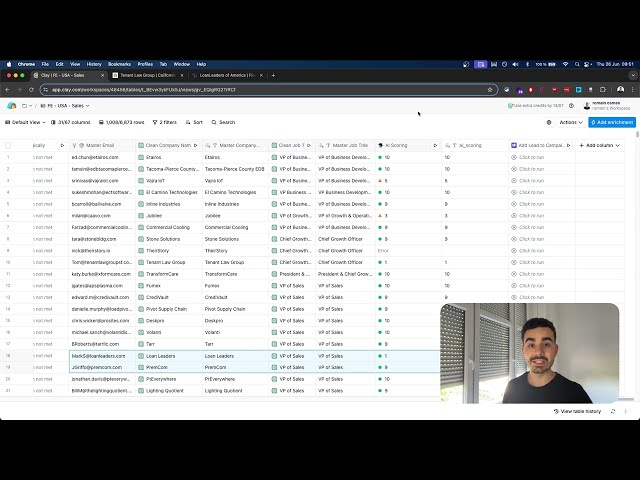Tick the select-all checkbox in header row
This screenshot has height=480, width=640.
8,145
